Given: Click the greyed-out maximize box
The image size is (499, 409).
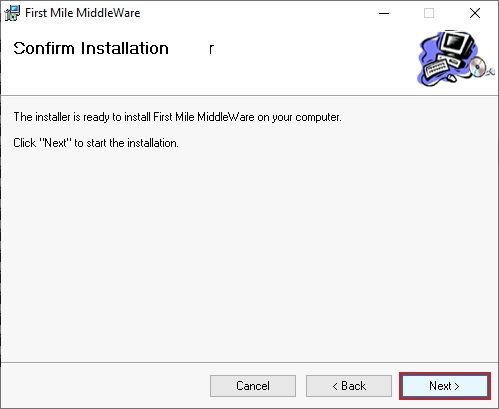Looking at the screenshot, I should coord(429,13).
